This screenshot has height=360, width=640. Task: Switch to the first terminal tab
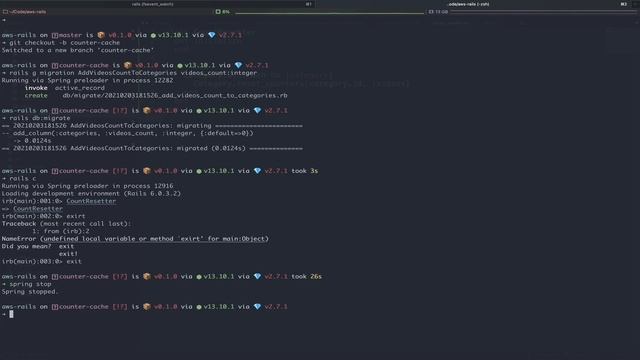tap(157, 4)
